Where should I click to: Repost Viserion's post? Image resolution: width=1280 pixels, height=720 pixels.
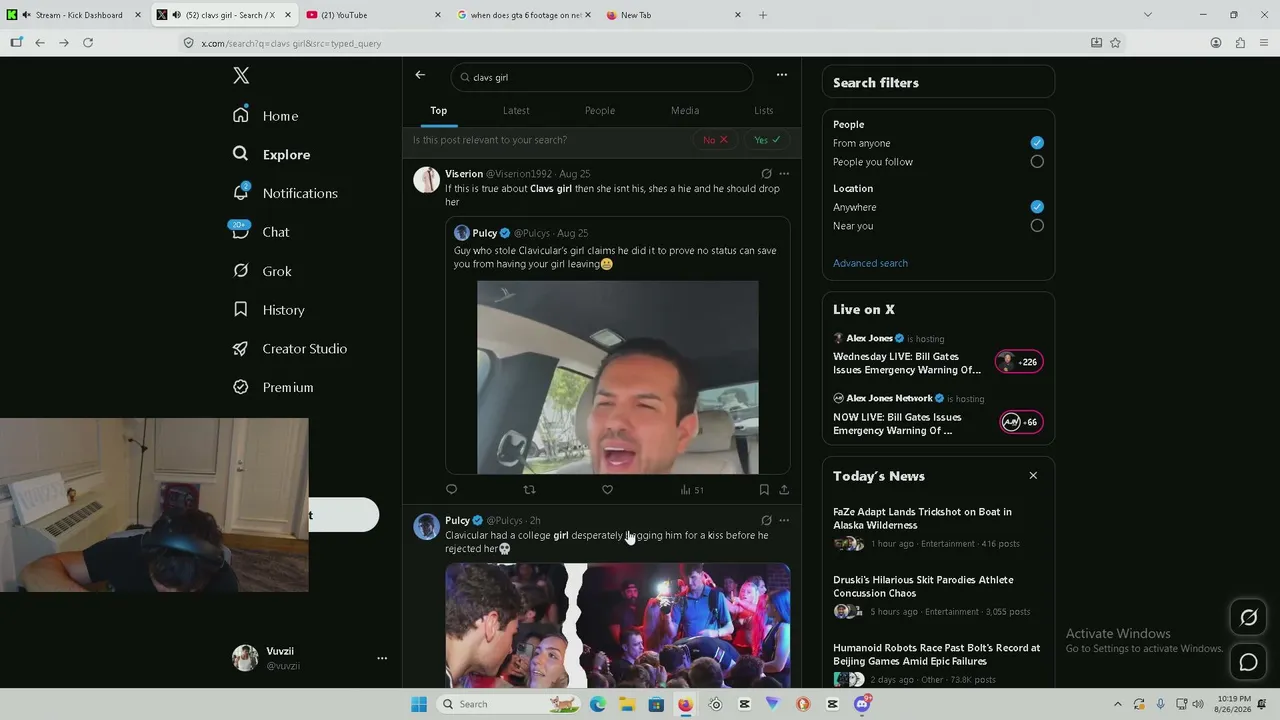(530, 490)
